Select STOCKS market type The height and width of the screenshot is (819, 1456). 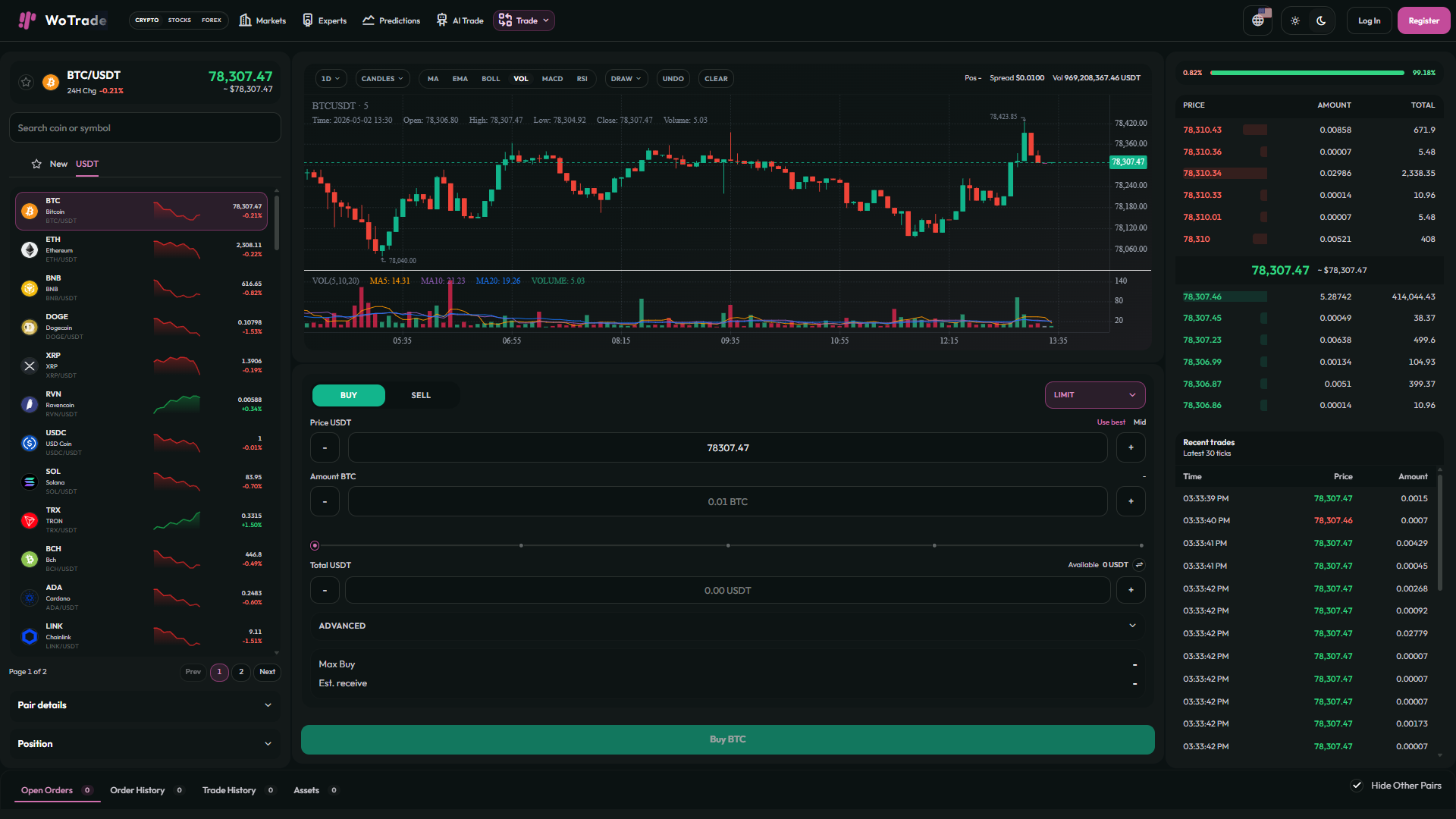[180, 20]
